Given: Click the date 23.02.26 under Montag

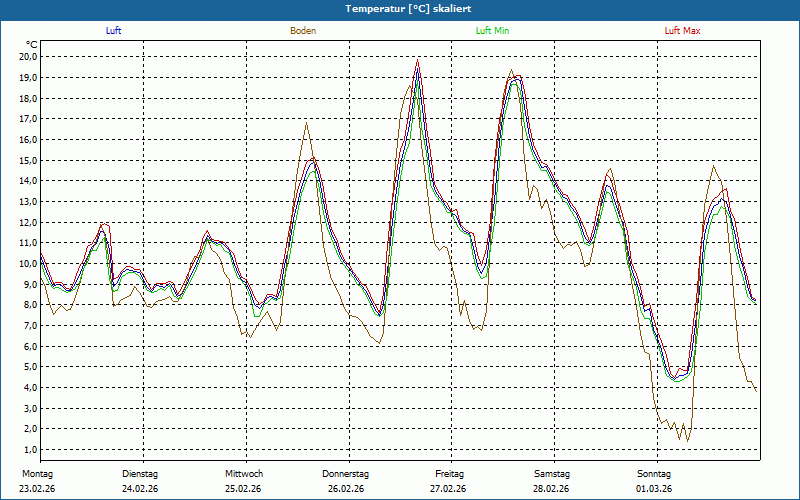Looking at the screenshot, I should point(37,489).
